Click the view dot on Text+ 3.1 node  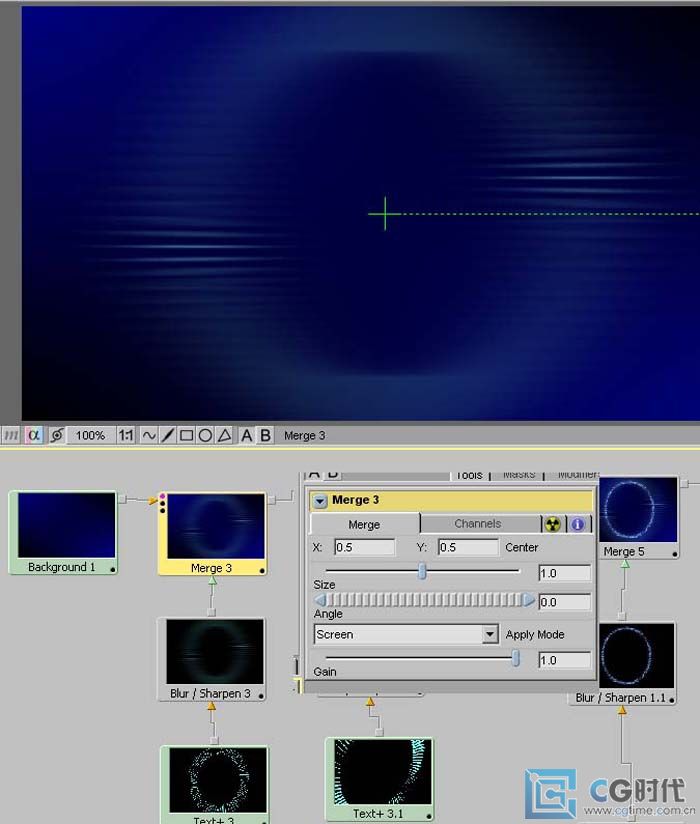pyautogui.click(x=429, y=816)
